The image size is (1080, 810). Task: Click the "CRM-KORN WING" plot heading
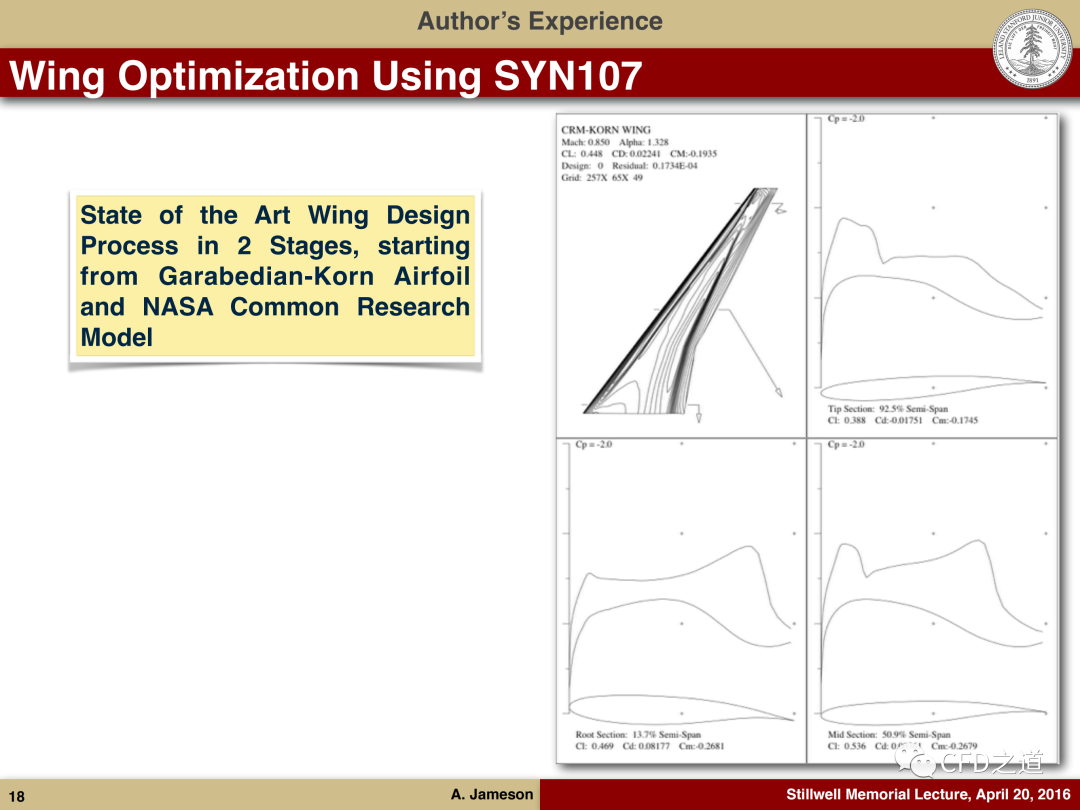point(606,130)
